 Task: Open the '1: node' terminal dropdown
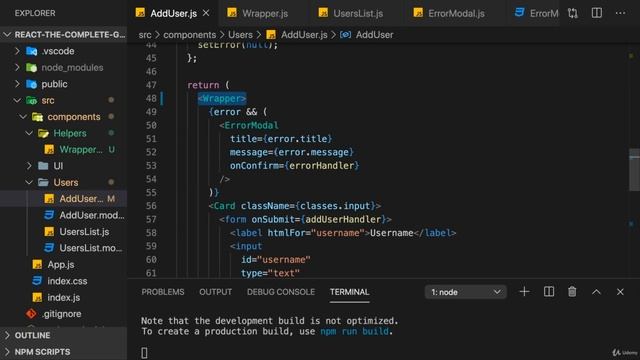point(466,292)
